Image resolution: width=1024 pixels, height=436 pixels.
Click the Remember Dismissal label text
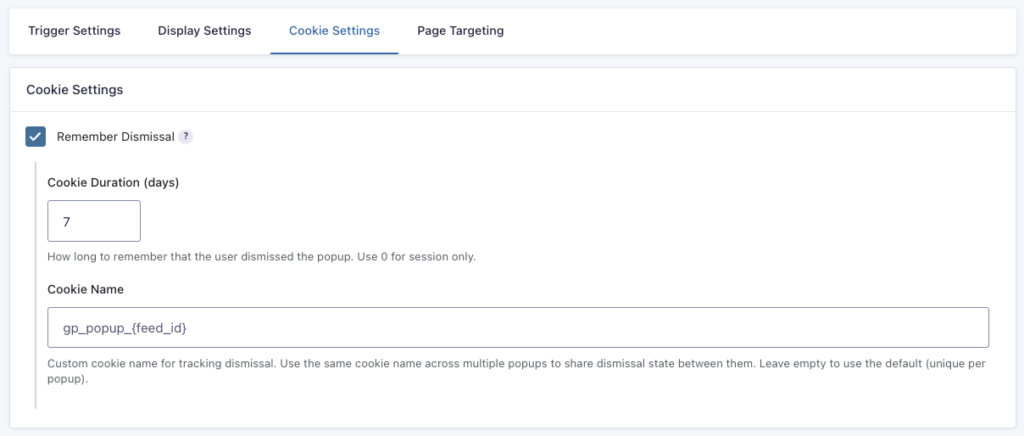pyautogui.click(x=115, y=137)
